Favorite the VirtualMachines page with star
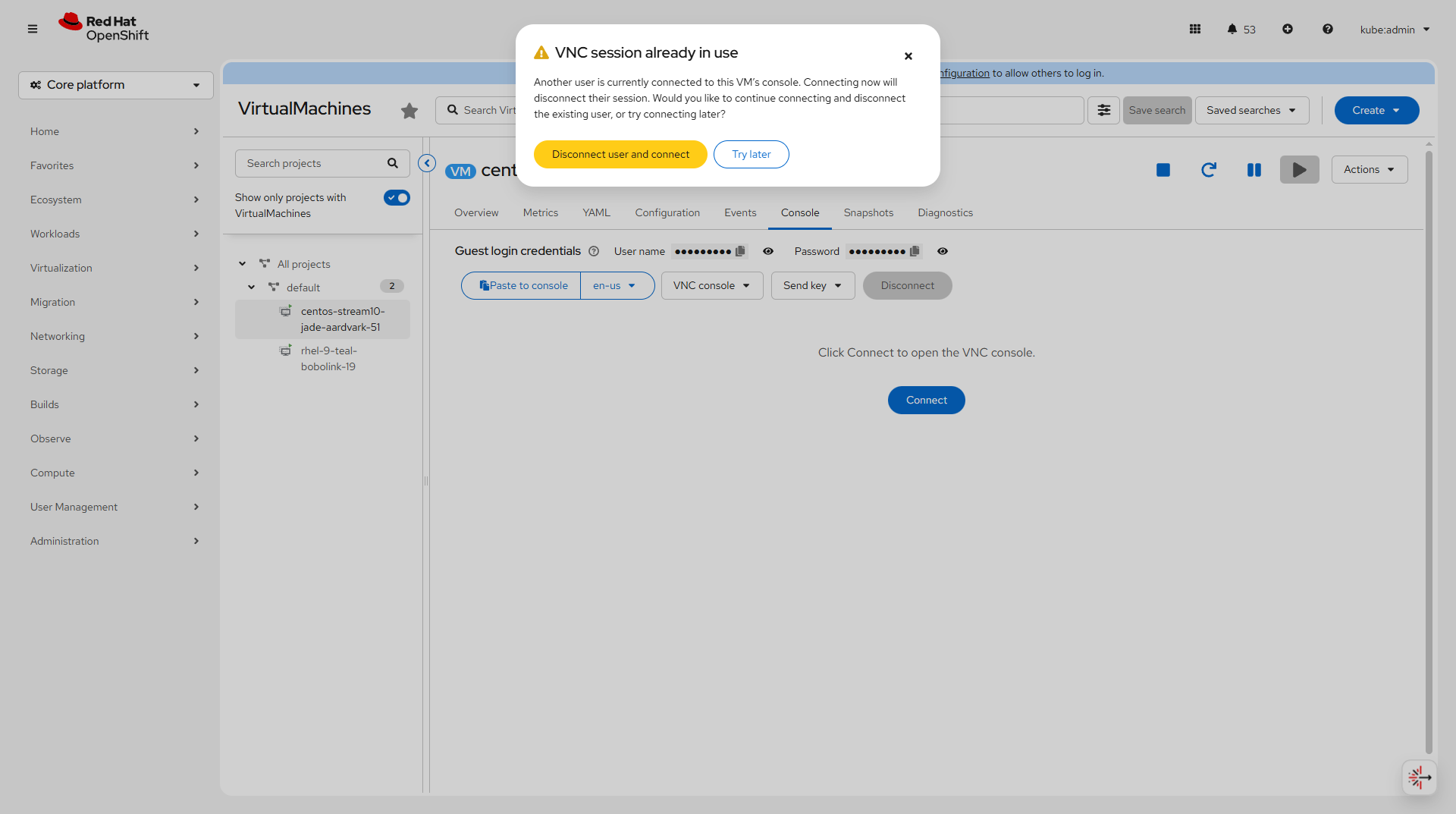Viewport: 1456px width, 814px height. pyautogui.click(x=409, y=111)
